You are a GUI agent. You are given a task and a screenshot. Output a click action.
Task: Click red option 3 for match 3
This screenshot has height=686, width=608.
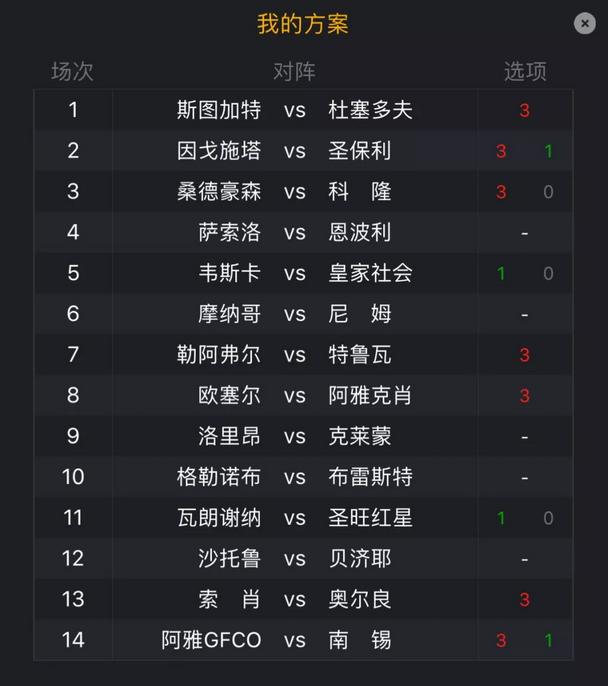click(501, 192)
